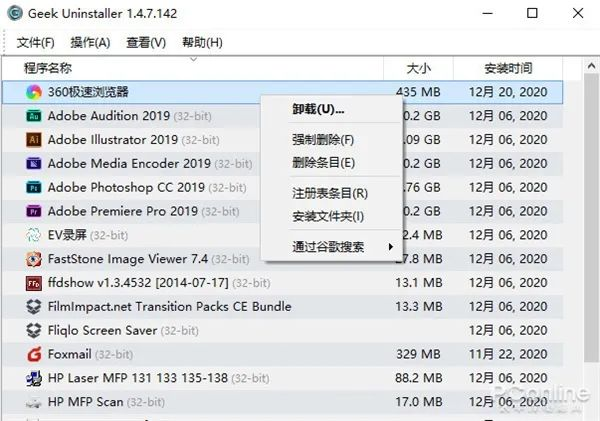Screen dimensions: 600x421
Task: Choose 卸载(U)... from the context menu
Action: [318, 109]
